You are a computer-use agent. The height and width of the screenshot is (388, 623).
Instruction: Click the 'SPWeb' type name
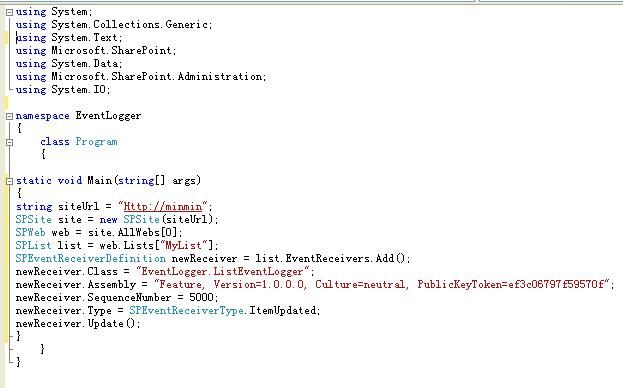(31, 232)
